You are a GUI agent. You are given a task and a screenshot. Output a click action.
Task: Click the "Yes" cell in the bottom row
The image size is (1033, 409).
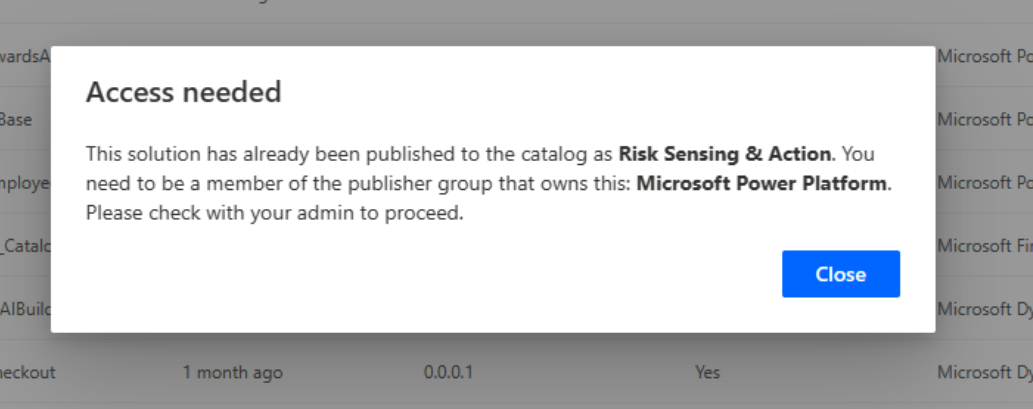pyautogui.click(x=707, y=372)
